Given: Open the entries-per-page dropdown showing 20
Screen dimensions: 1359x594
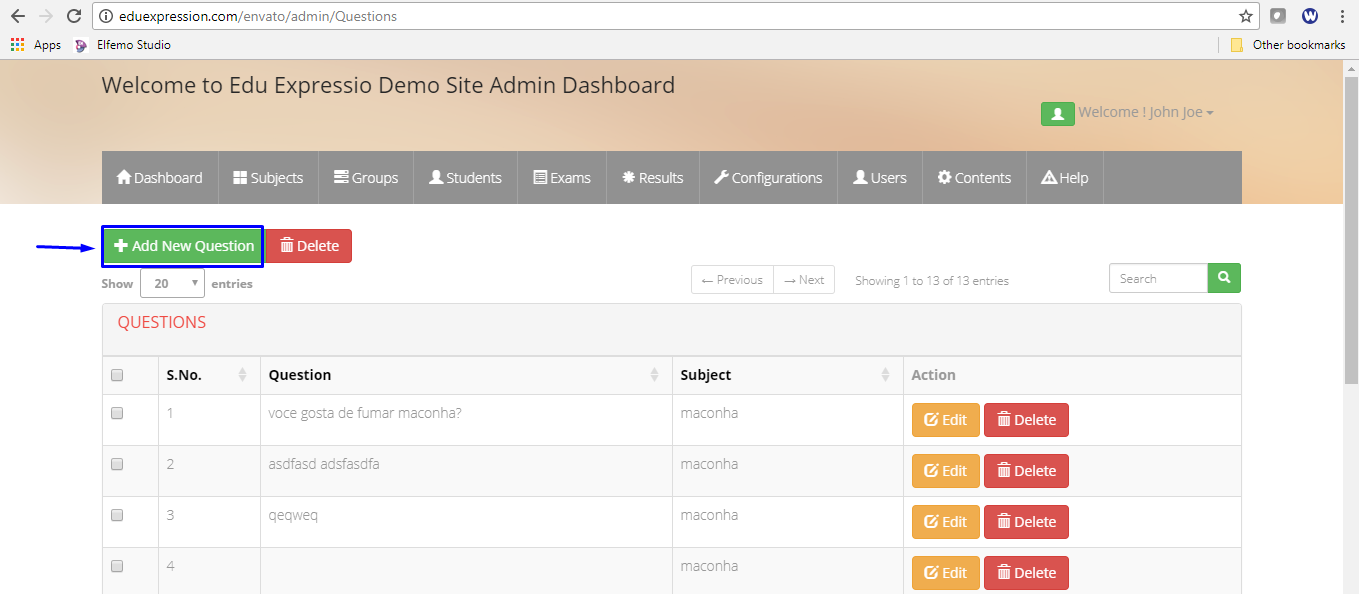Looking at the screenshot, I should point(172,283).
